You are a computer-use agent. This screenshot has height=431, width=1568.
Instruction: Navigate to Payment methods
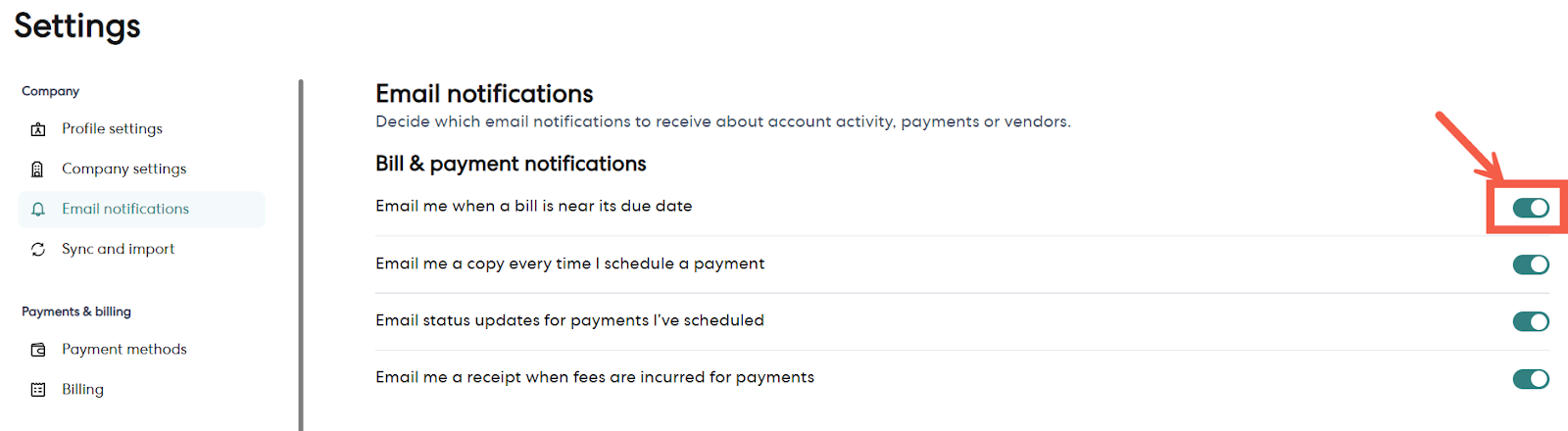123,350
